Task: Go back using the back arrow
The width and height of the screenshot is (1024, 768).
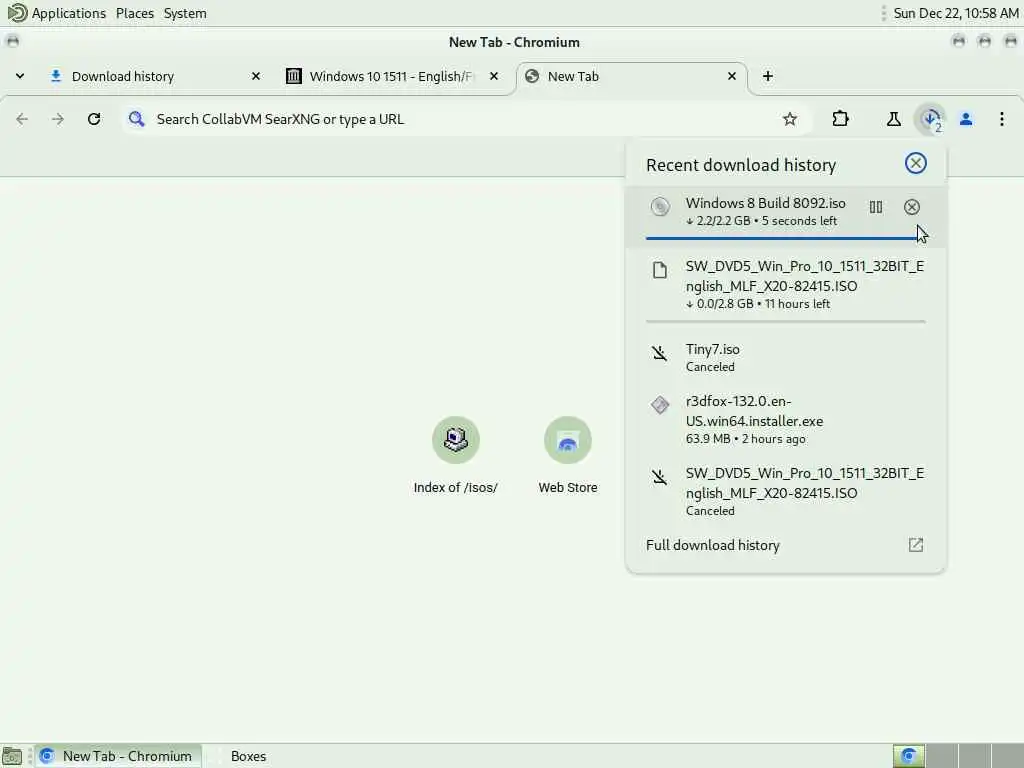Action: (x=22, y=119)
